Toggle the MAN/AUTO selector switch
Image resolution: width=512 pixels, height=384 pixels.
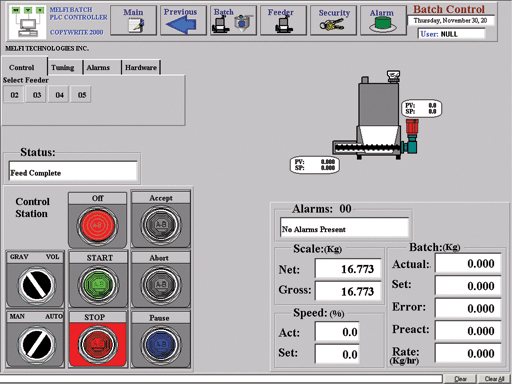pos(36,345)
